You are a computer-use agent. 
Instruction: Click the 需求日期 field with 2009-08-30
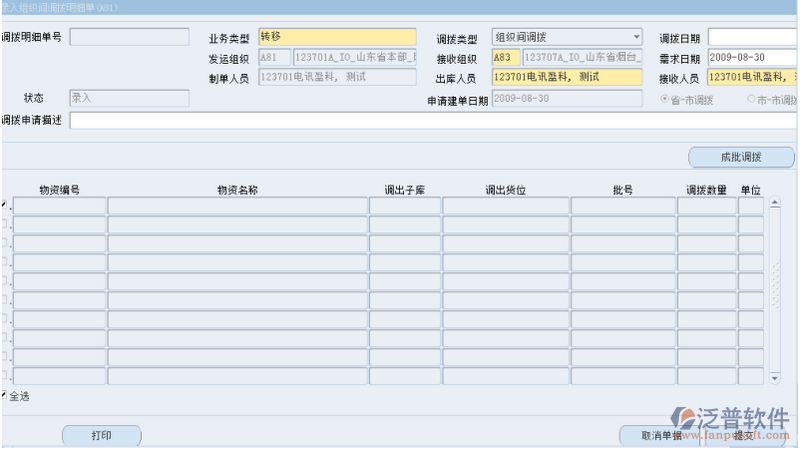click(x=752, y=57)
